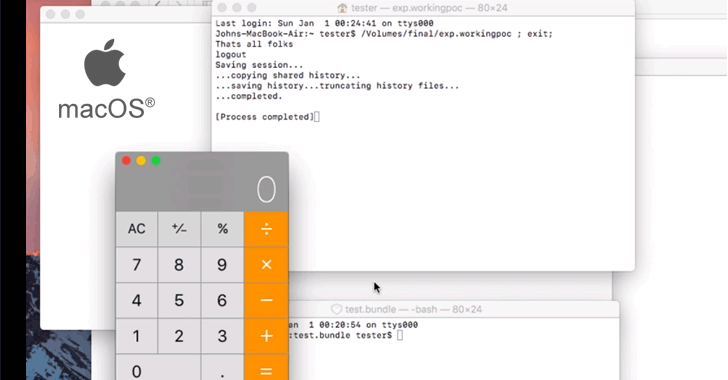
Task: Select the plus operator in Calculator
Action: click(x=266, y=336)
